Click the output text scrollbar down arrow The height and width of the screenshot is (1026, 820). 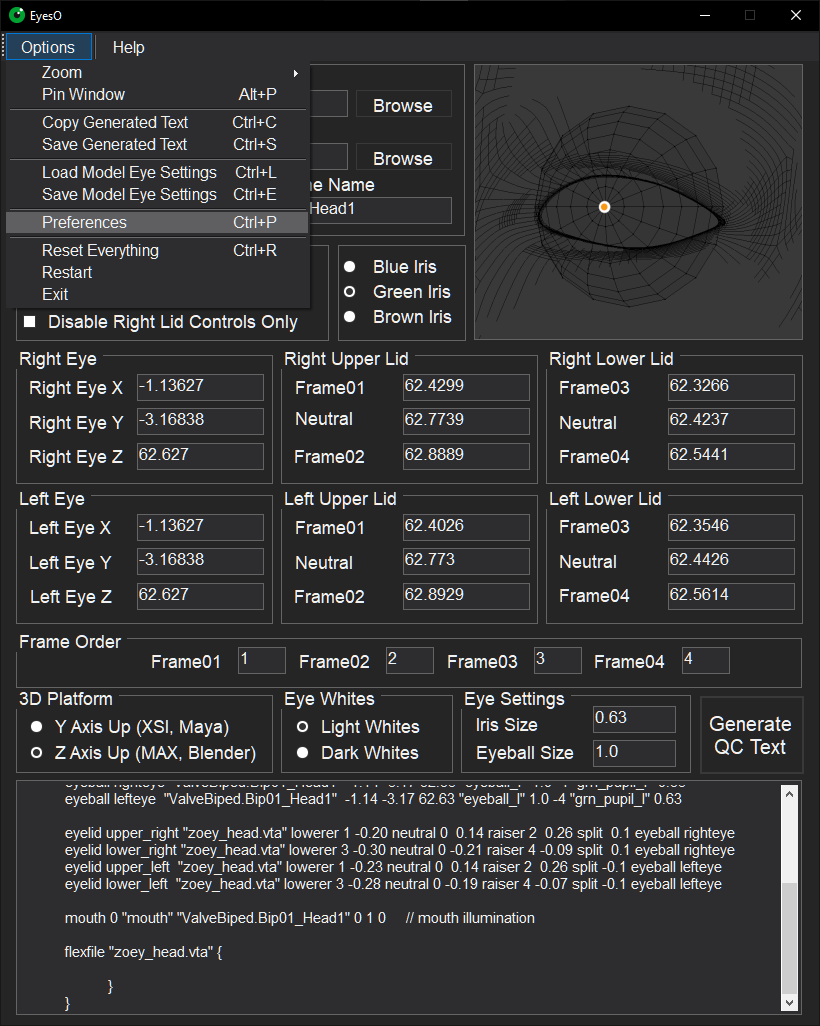[789, 1002]
